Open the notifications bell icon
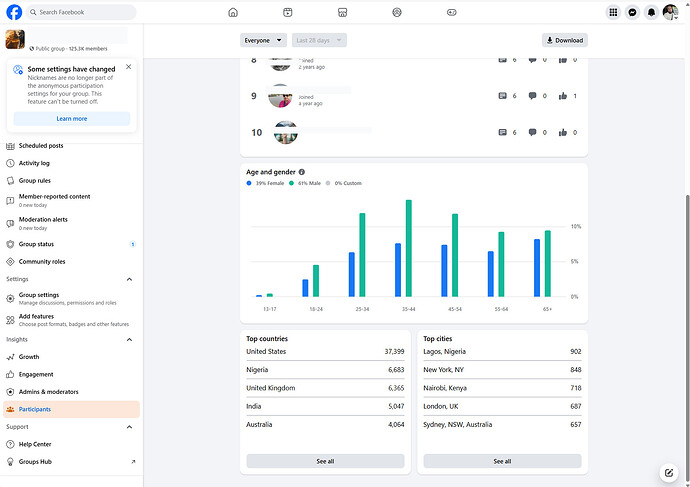 coord(651,12)
